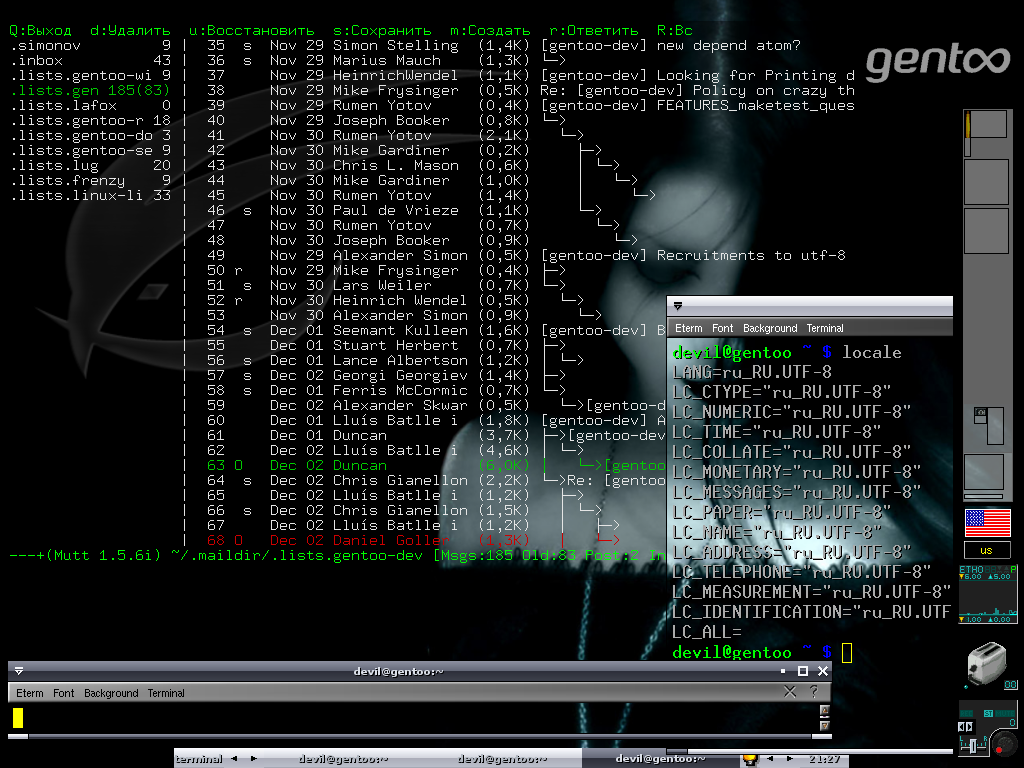Select third workspace thumbnail in pager
The height and width of the screenshot is (768, 1024).
tap(986, 231)
